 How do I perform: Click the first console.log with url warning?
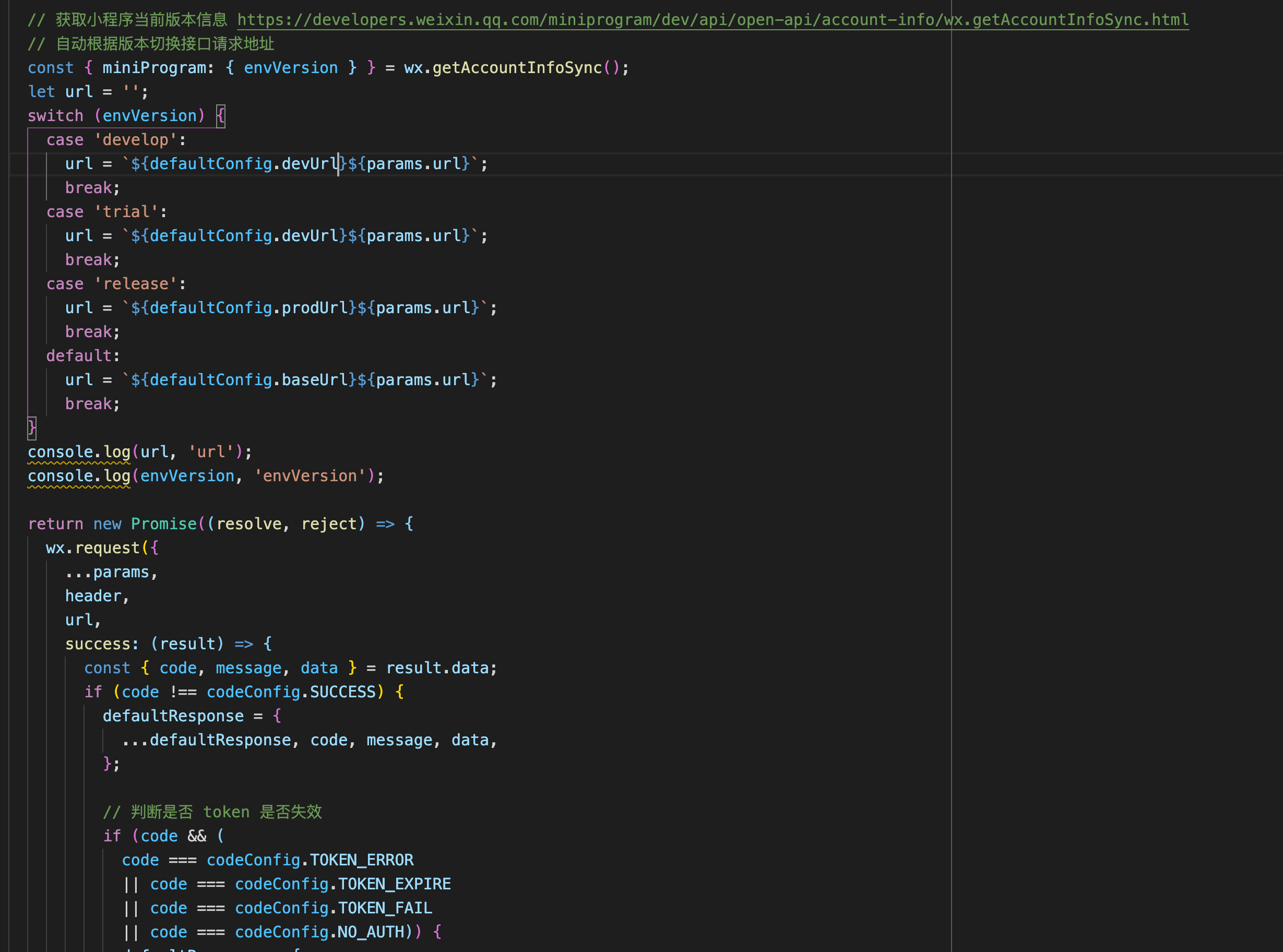(79, 452)
